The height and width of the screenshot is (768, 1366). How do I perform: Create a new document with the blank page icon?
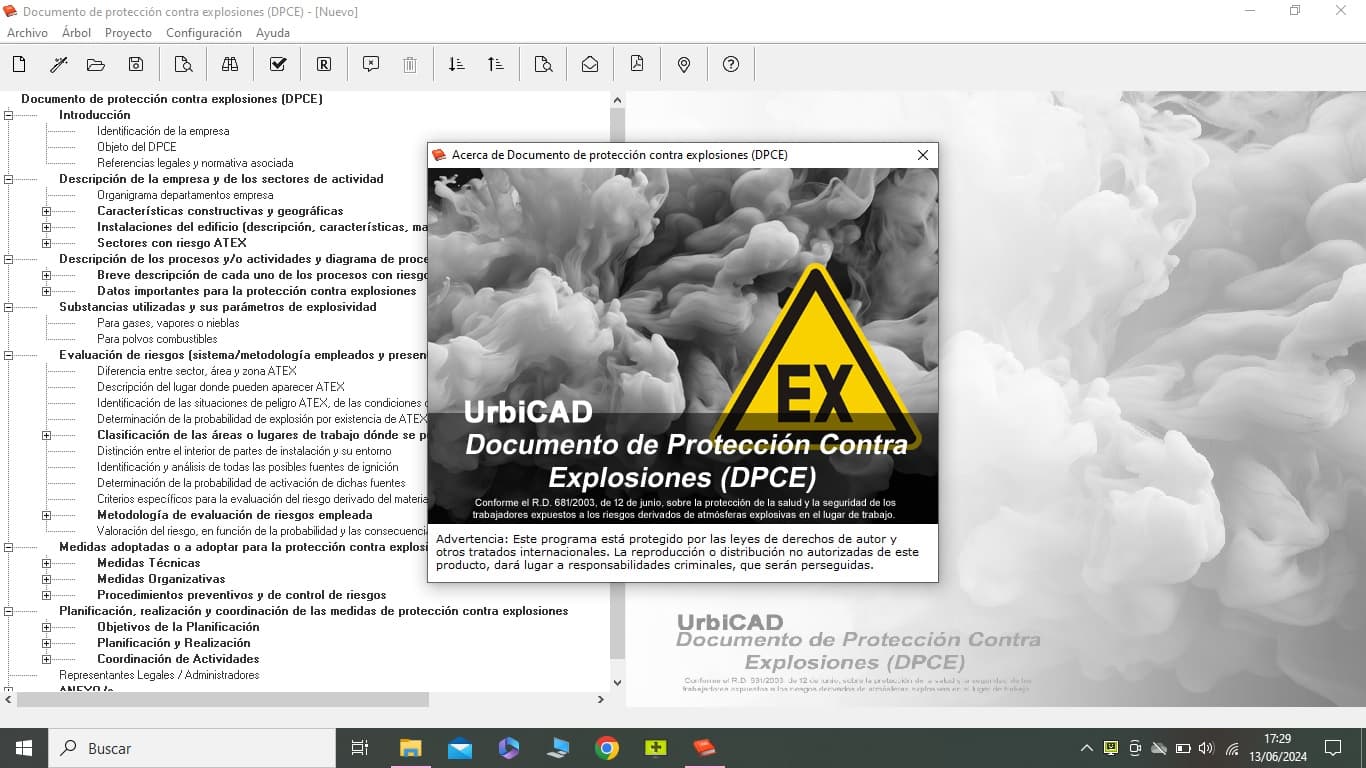pos(19,64)
